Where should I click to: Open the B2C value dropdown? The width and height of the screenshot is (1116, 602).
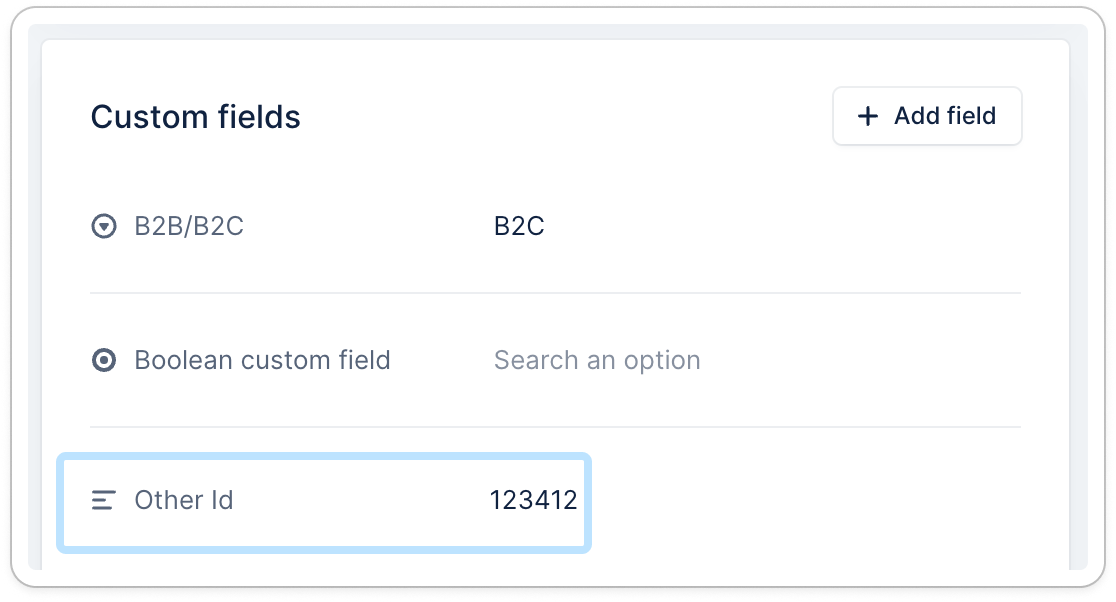519,227
